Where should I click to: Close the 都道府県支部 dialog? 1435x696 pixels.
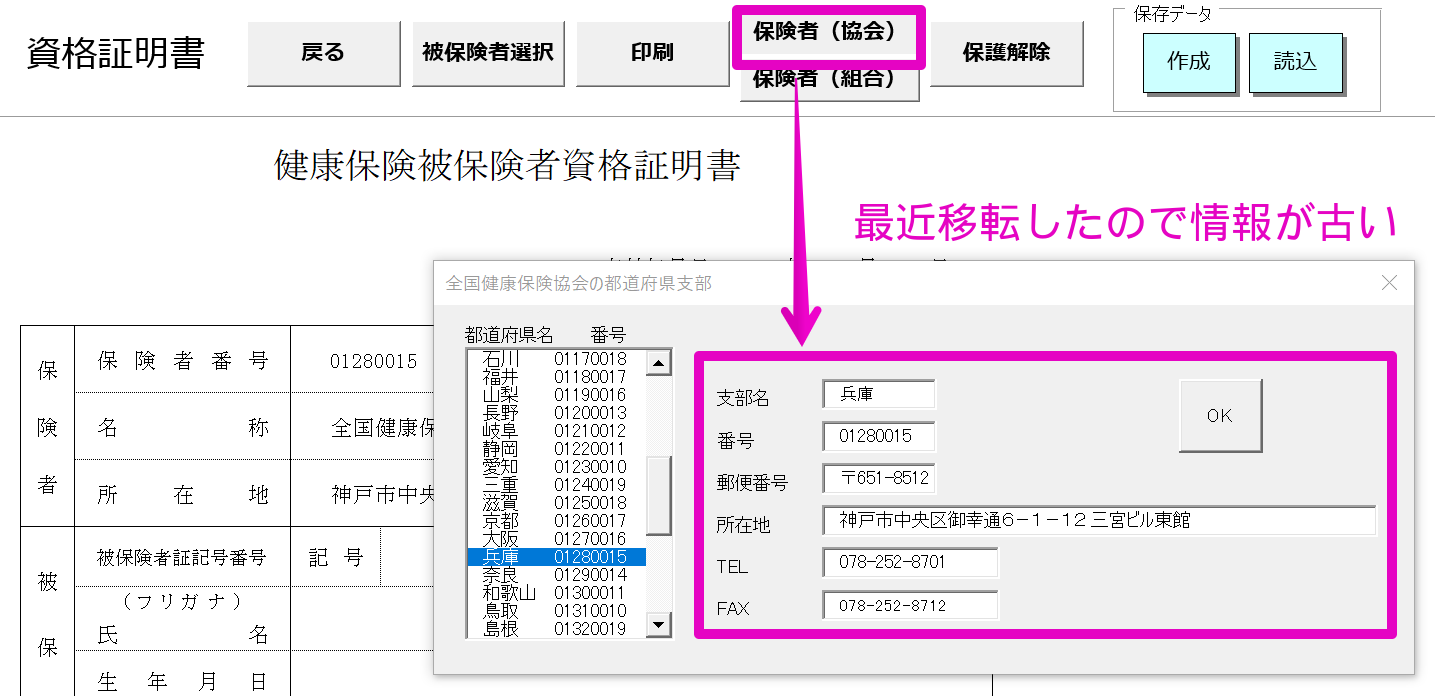1389,283
